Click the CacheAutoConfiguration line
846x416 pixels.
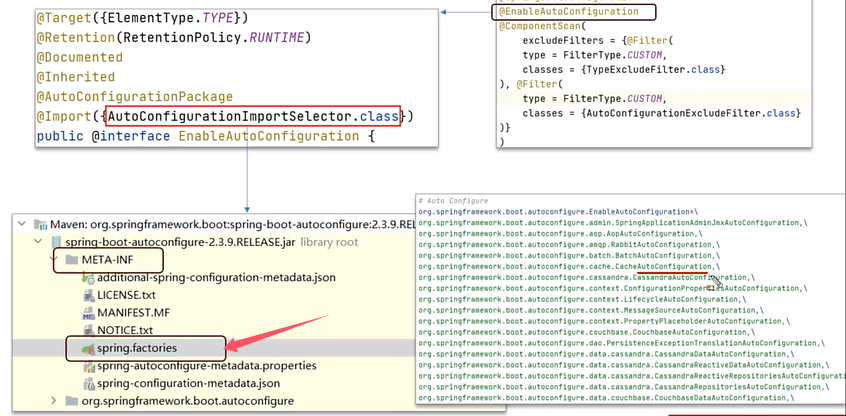click(x=569, y=267)
